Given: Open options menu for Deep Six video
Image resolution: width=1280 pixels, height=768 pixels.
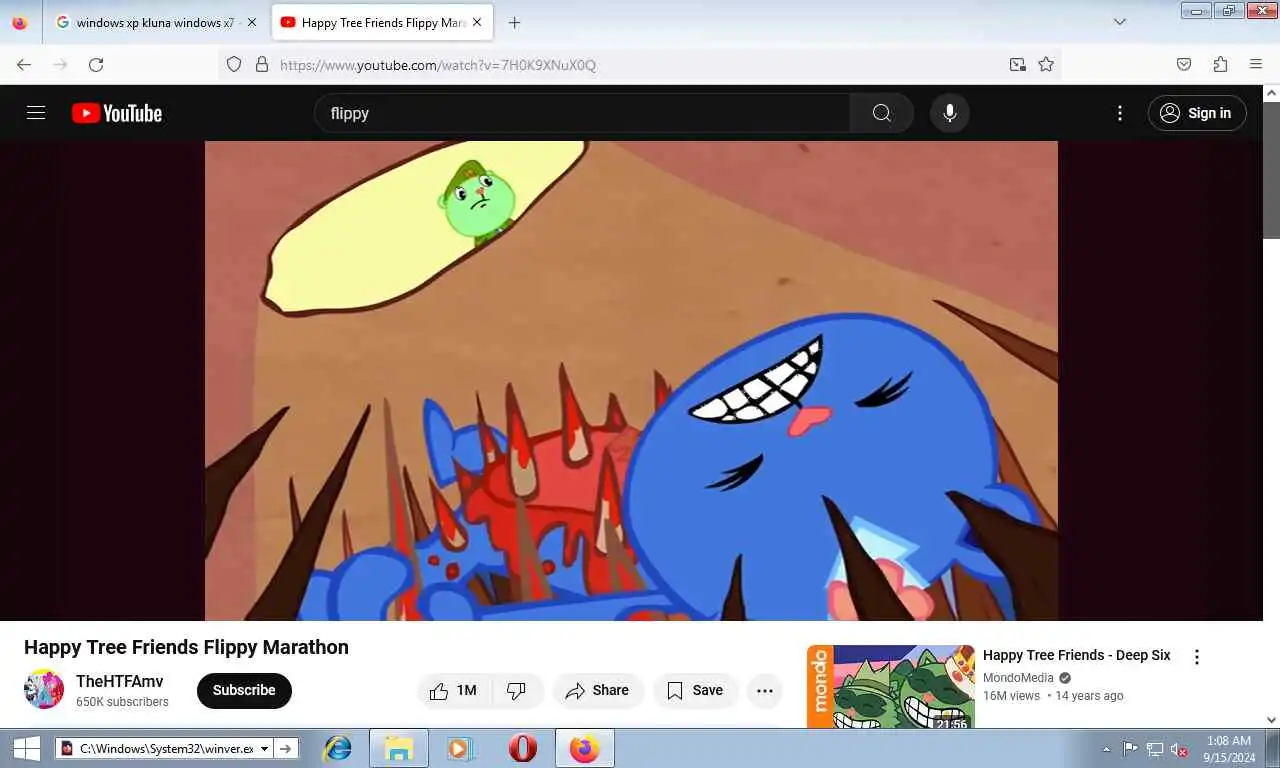Looking at the screenshot, I should (x=1197, y=657).
